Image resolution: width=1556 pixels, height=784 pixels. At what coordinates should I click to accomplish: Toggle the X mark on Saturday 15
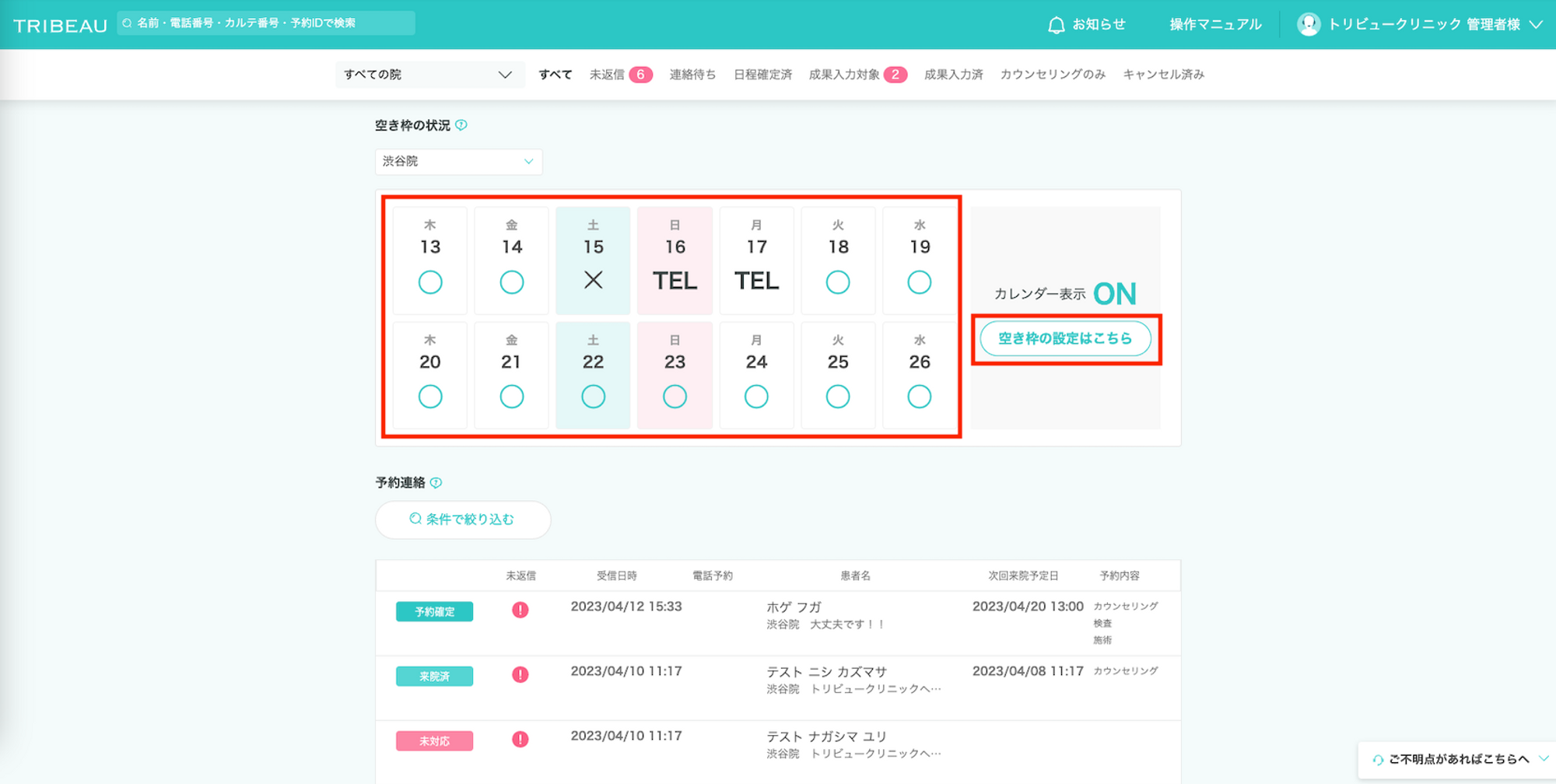pyautogui.click(x=593, y=280)
